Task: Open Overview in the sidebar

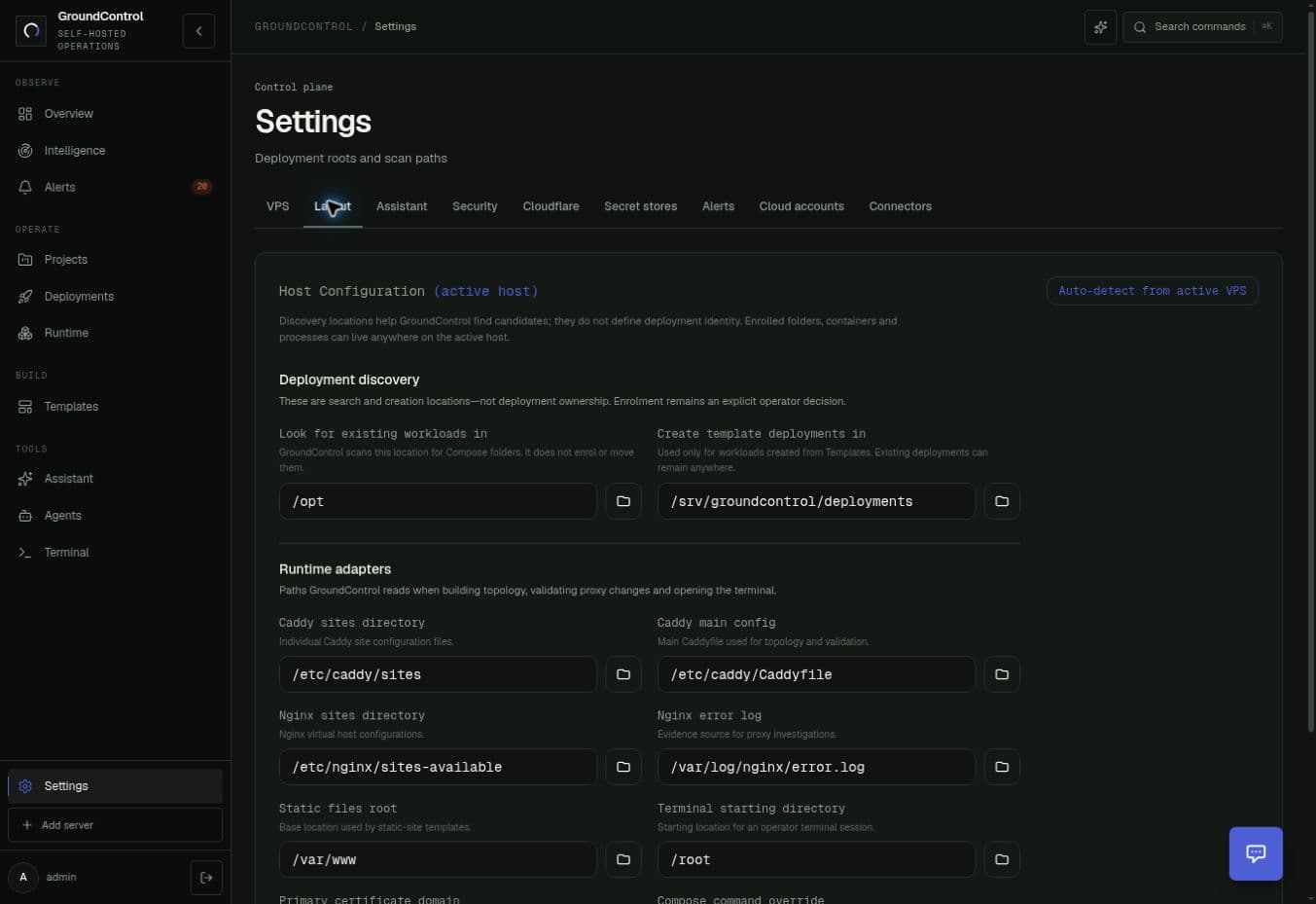Action: click(115, 114)
